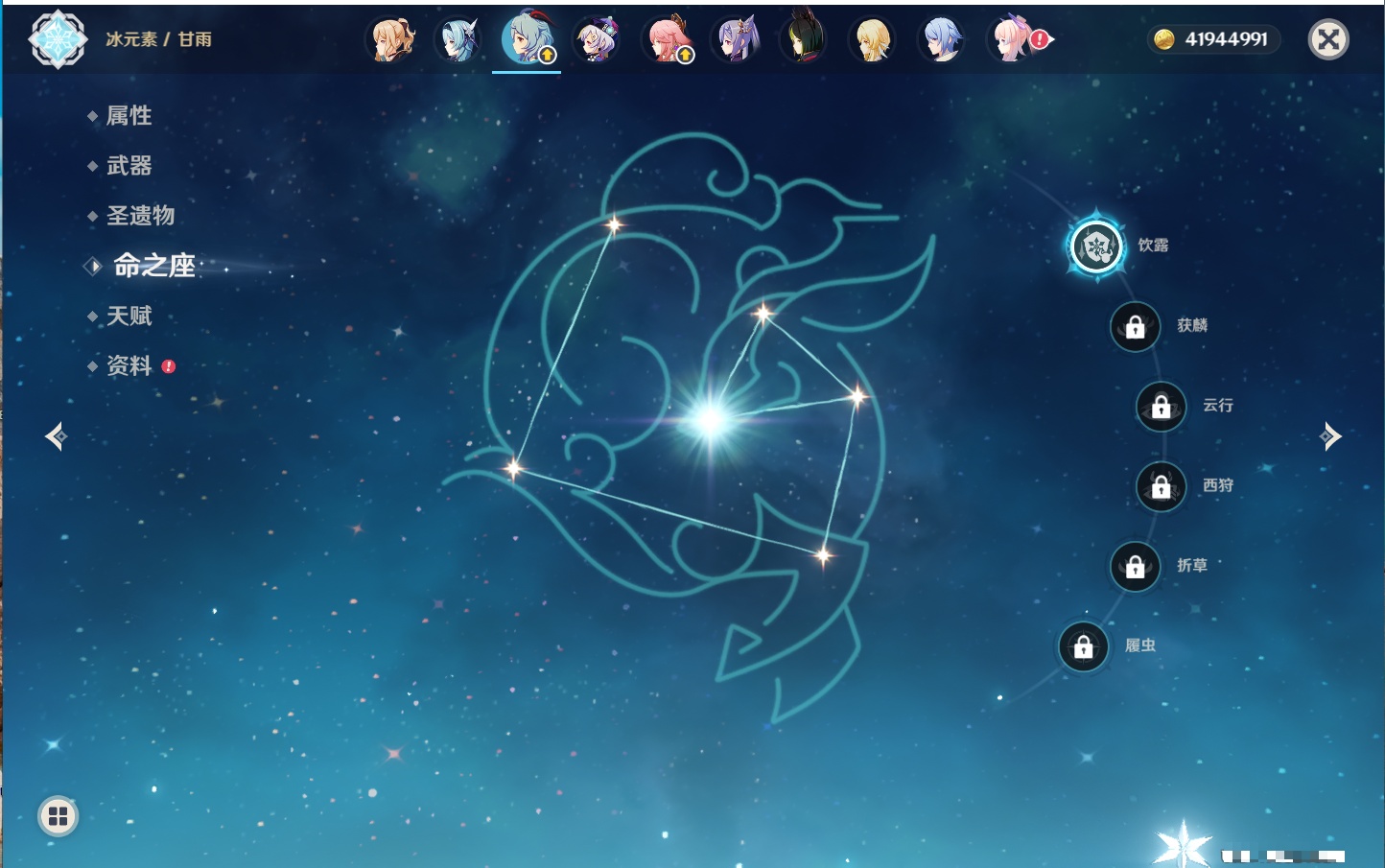Close the character screen with X
Image resolution: width=1385 pixels, height=868 pixels.
point(1328,39)
